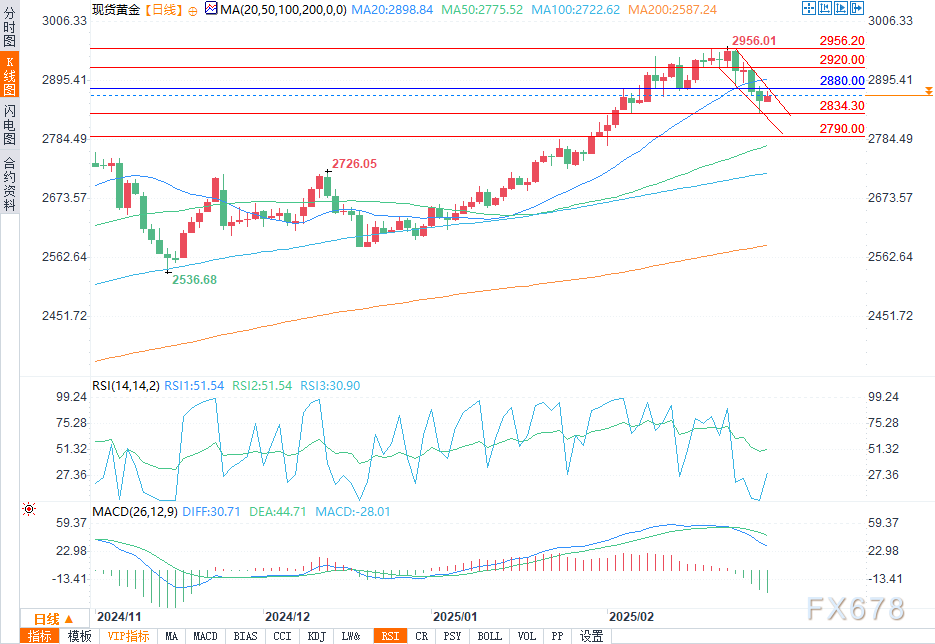The width and height of the screenshot is (935, 644).
Task: Switch to the 模板 bottom tab
Action: (x=78, y=636)
